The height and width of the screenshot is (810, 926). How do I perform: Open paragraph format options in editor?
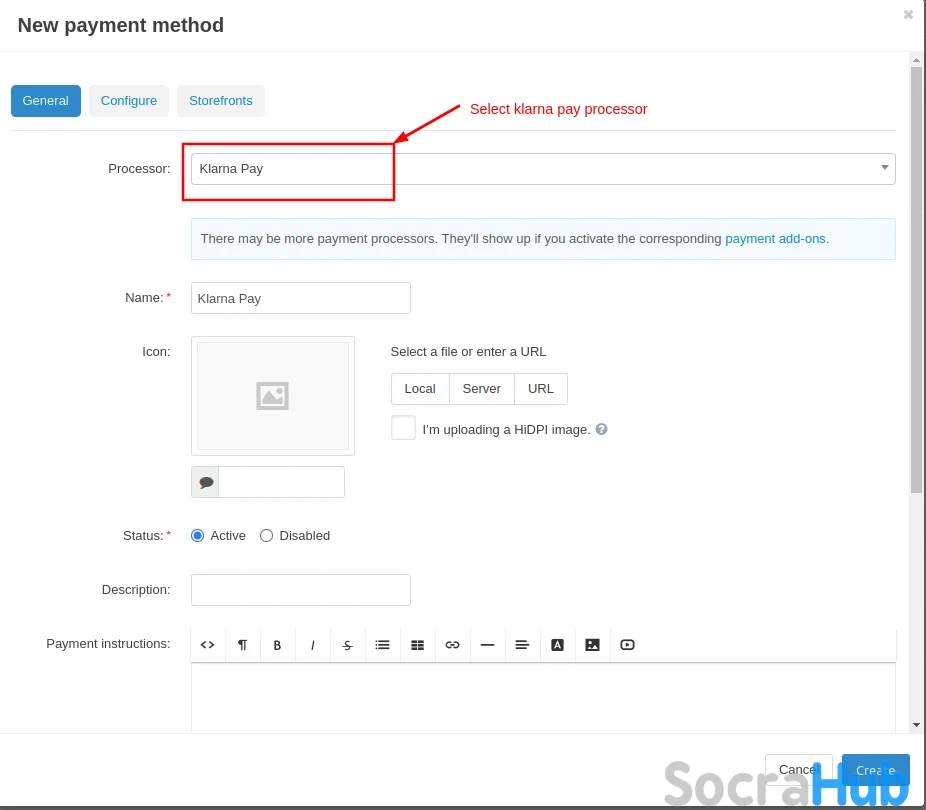[x=242, y=645]
